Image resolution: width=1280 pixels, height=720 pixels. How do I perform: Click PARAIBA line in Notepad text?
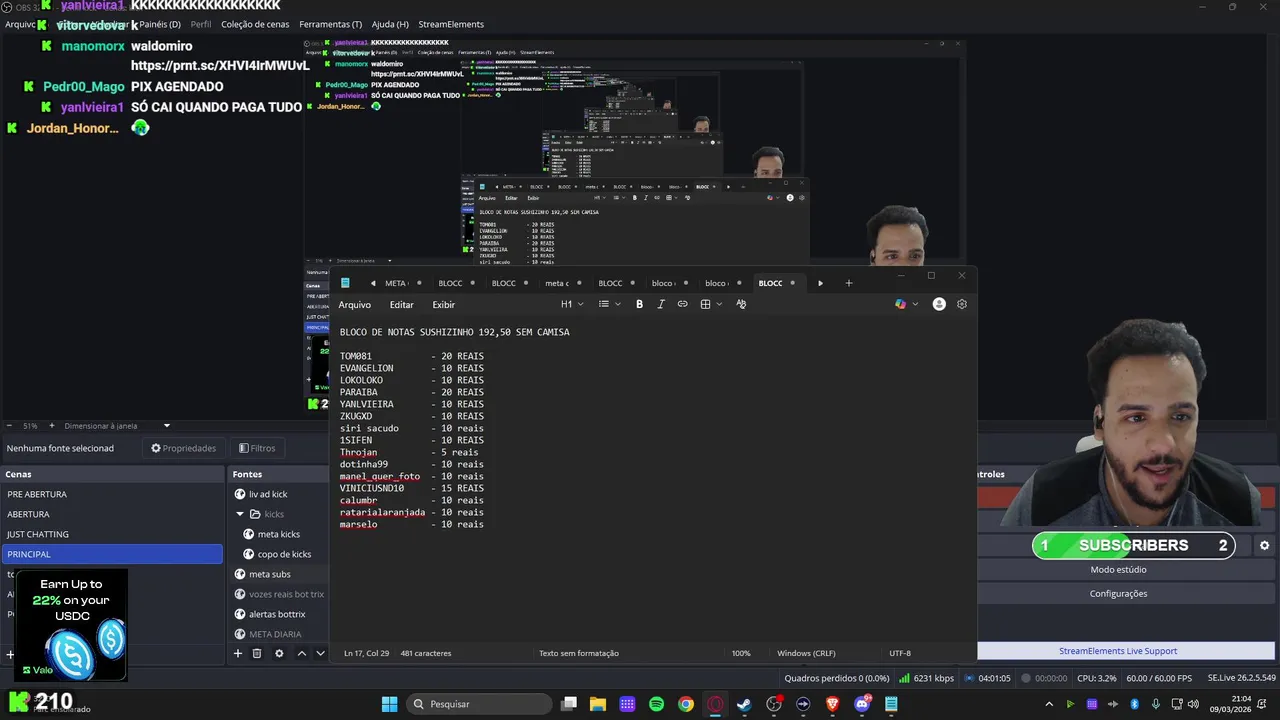[411, 392]
